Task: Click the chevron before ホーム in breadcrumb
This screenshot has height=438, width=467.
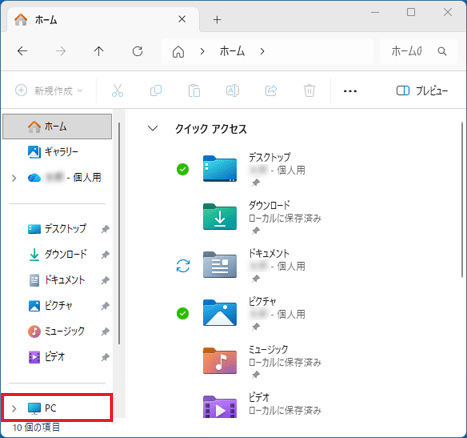Action: pos(202,51)
